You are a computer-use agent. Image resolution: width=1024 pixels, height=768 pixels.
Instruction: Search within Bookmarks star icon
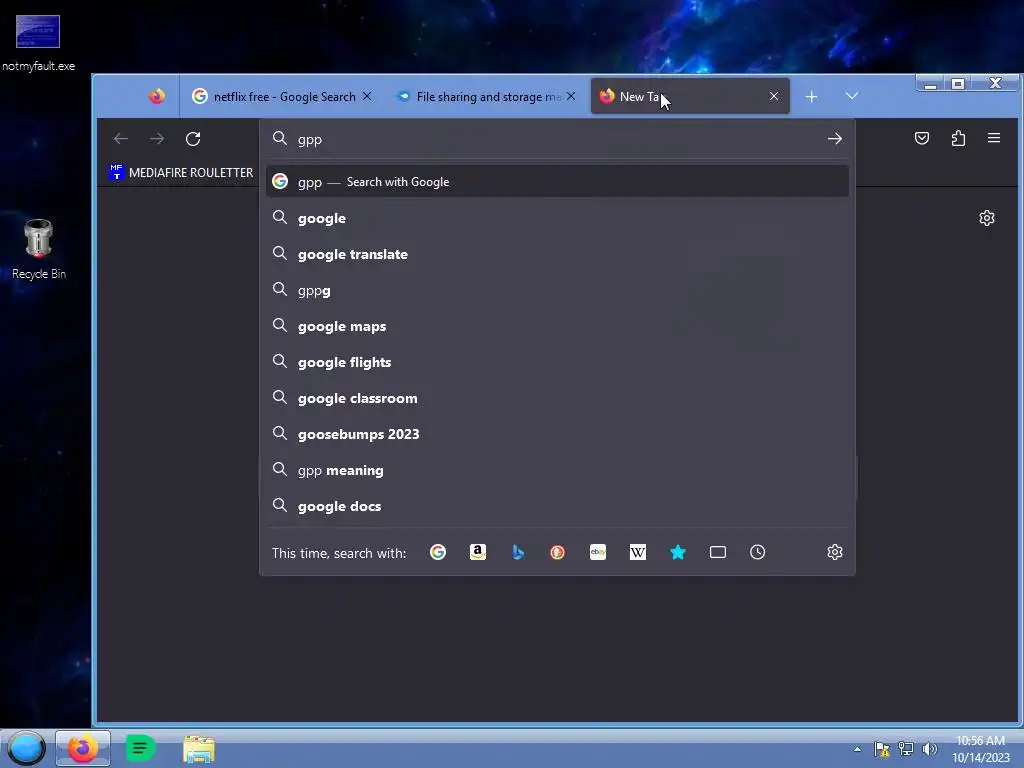pos(678,552)
